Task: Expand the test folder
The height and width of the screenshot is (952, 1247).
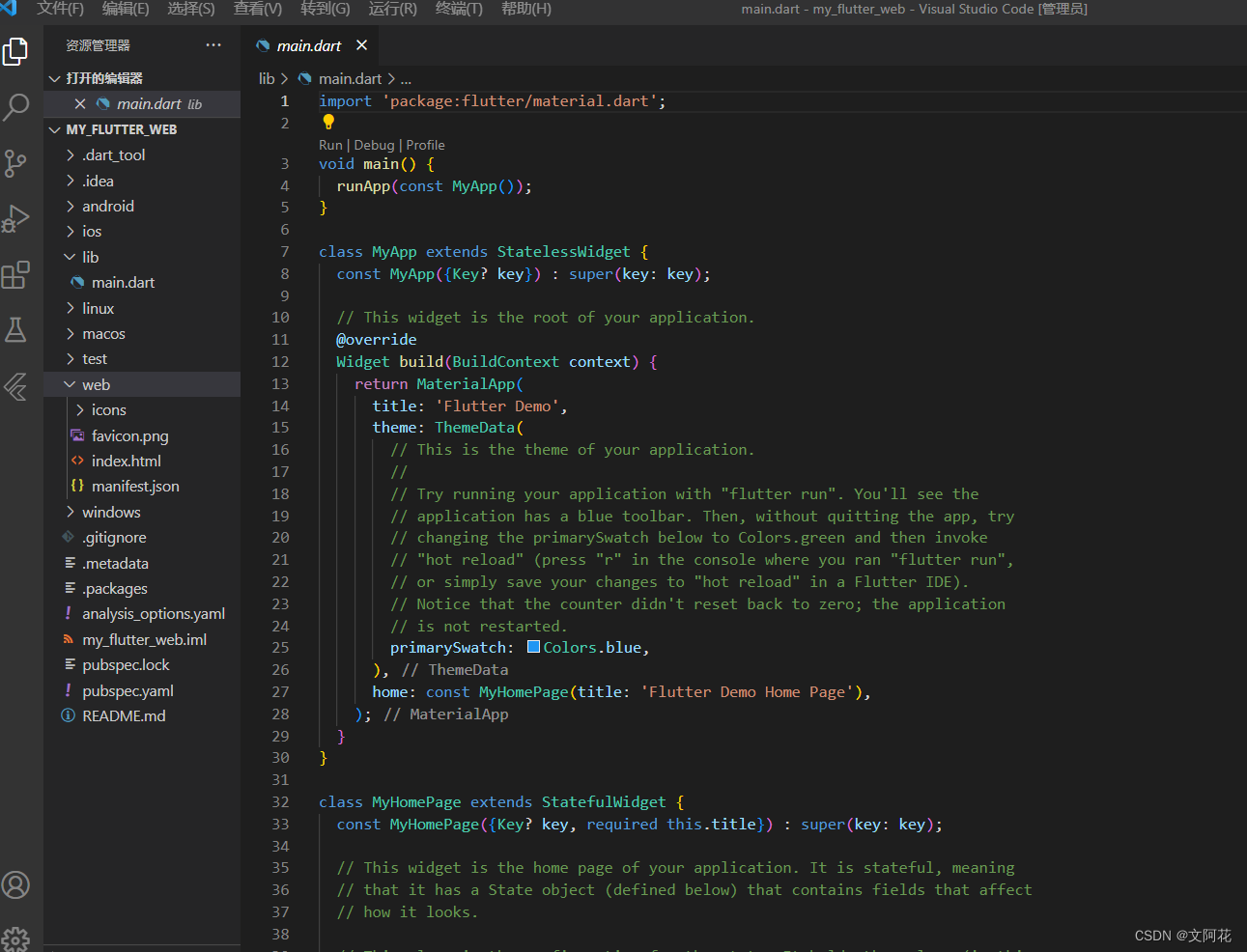Action: (70, 359)
